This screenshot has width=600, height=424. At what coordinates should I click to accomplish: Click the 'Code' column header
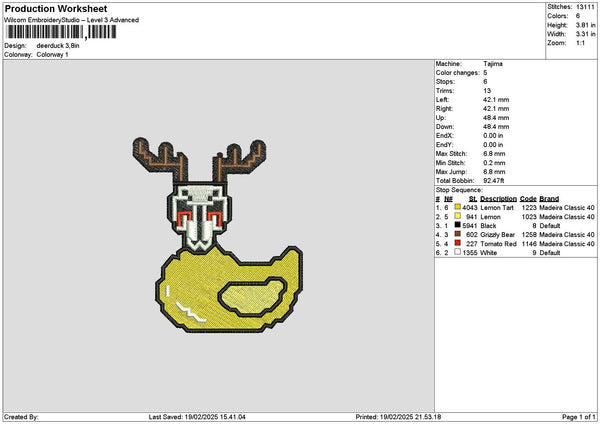pos(528,199)
